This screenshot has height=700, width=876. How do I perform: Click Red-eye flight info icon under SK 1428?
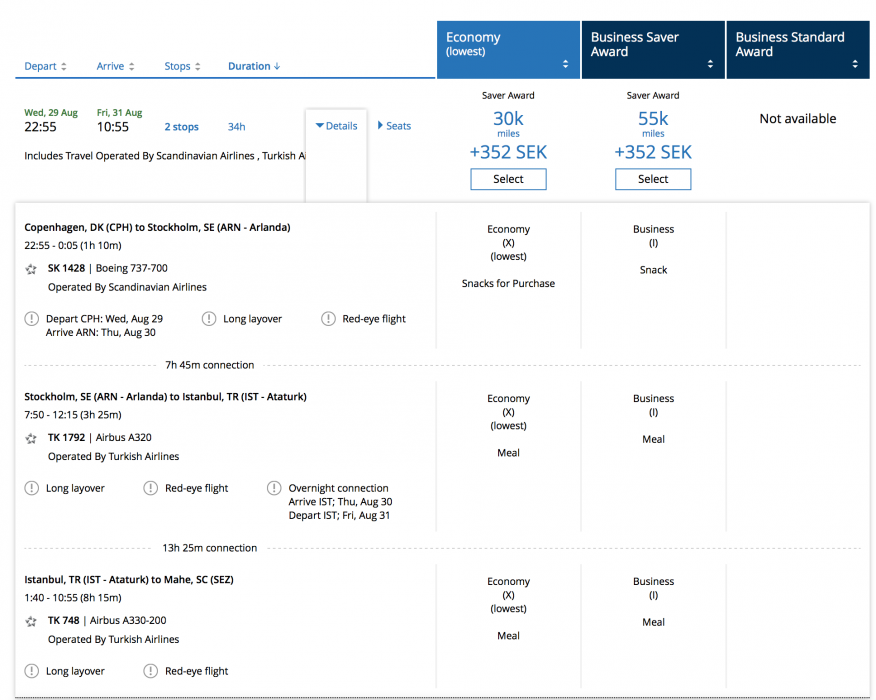click(x=328, y=319)
